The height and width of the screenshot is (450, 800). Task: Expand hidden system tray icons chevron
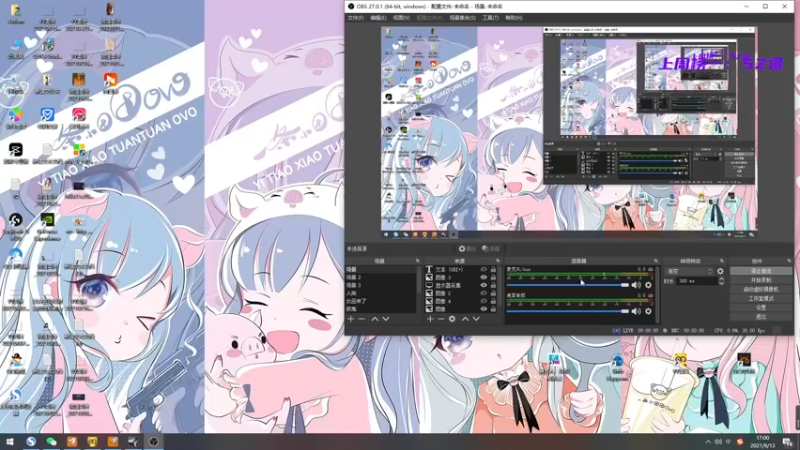pos(708,442)
